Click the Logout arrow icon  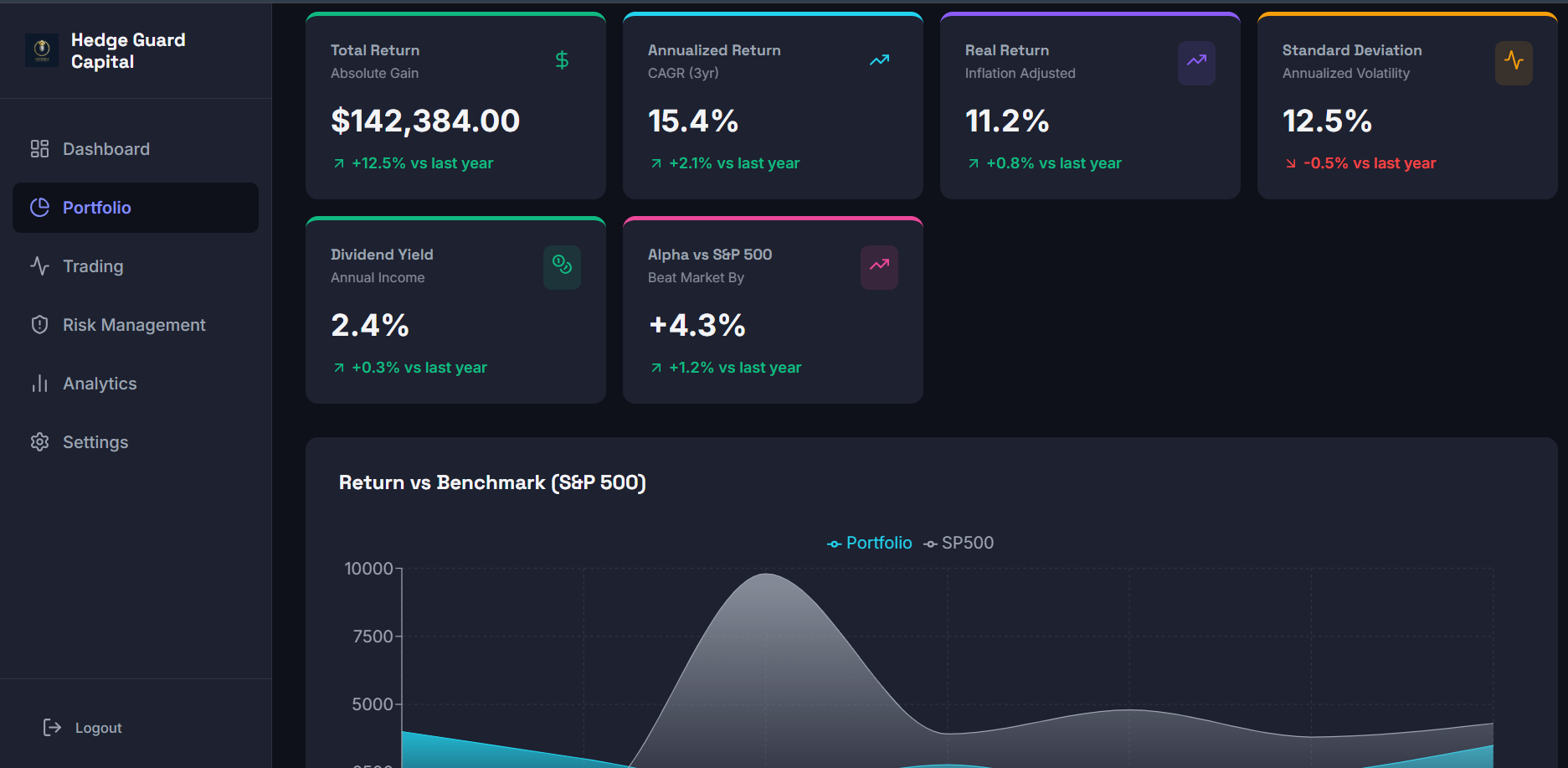(52, 728)
